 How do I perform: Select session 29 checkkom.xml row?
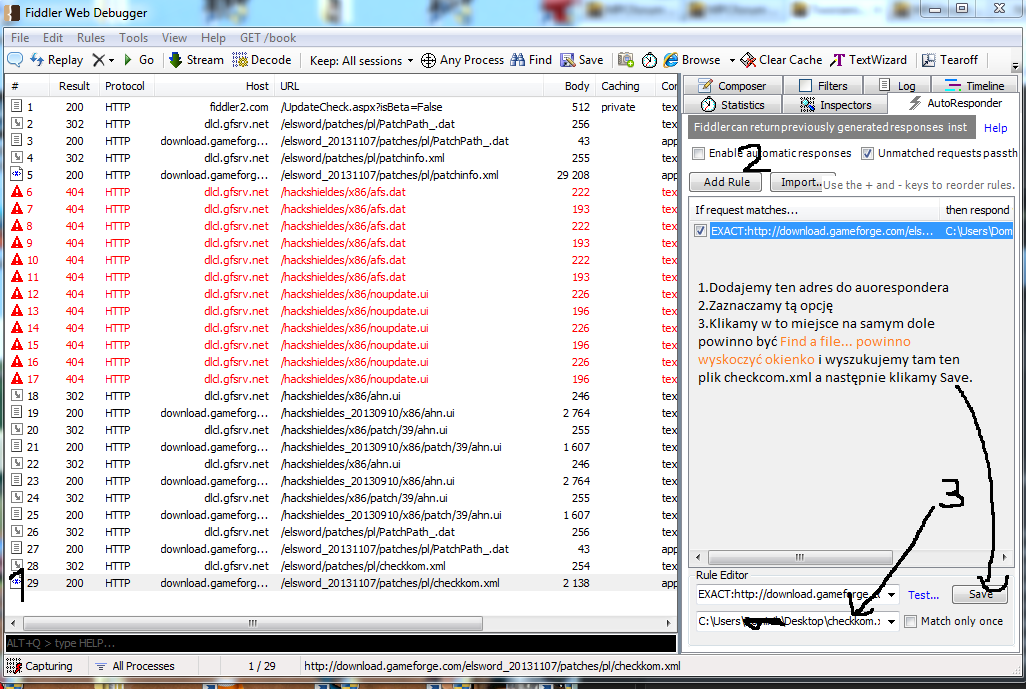click(342, 583)
